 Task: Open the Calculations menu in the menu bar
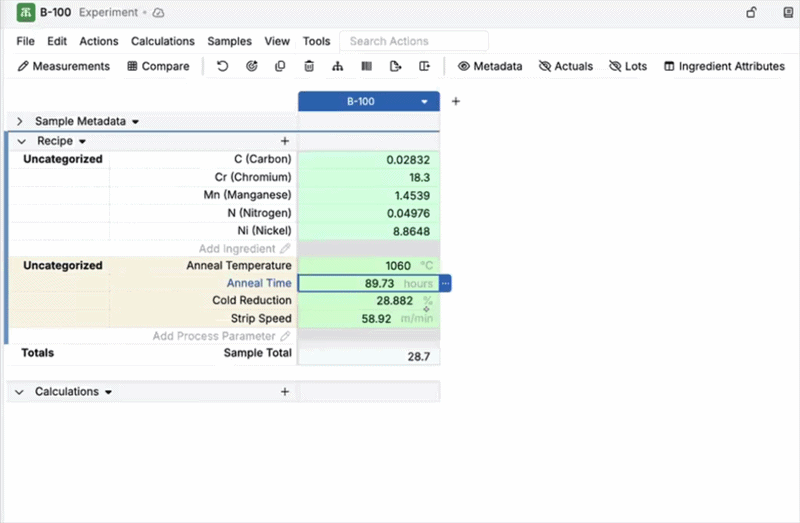(x=163, y=41)
